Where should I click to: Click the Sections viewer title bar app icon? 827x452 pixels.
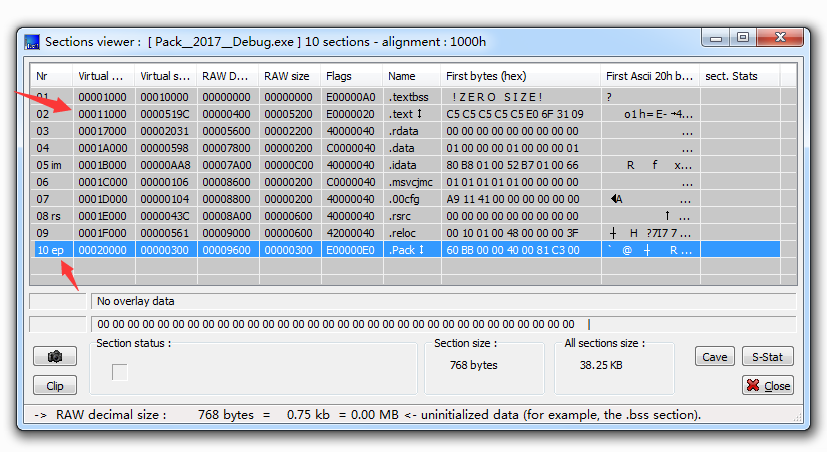click(x=32, y=42)
